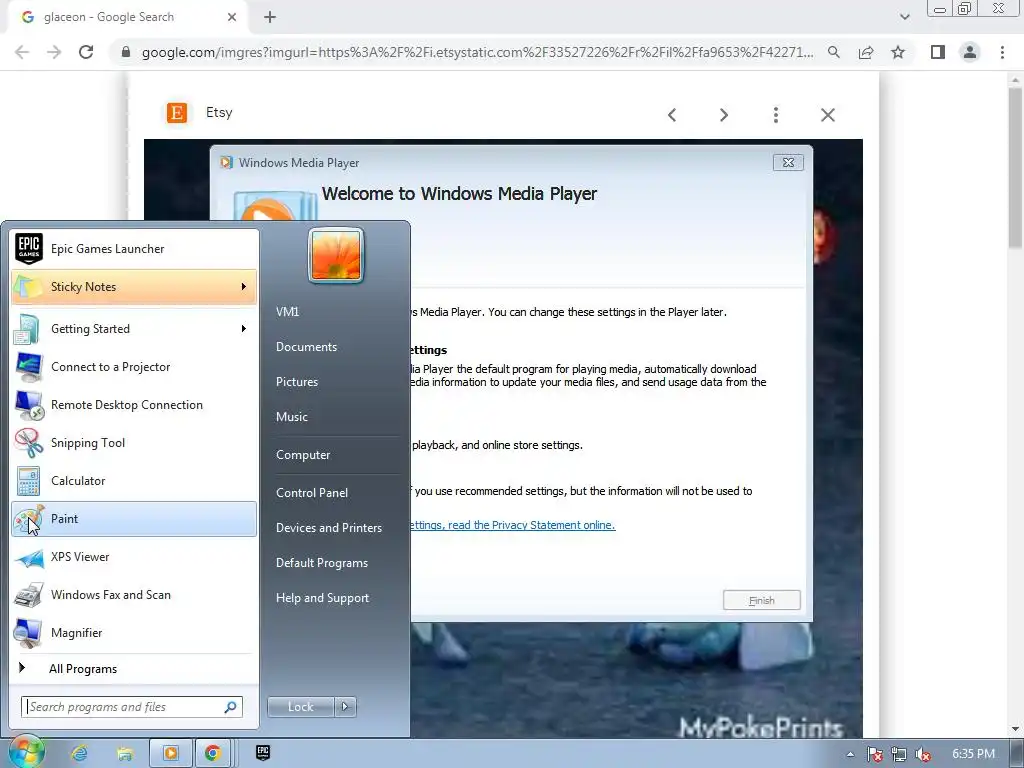Click the Getting Started icon

pos(29,328)
